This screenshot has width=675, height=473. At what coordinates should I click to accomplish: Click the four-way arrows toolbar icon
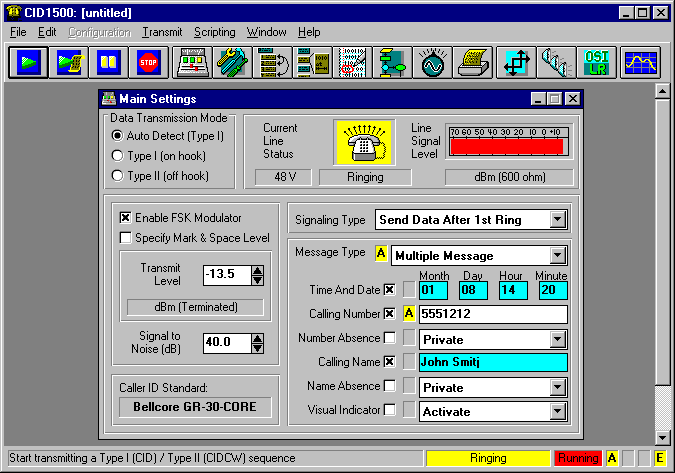click(514, 63)
